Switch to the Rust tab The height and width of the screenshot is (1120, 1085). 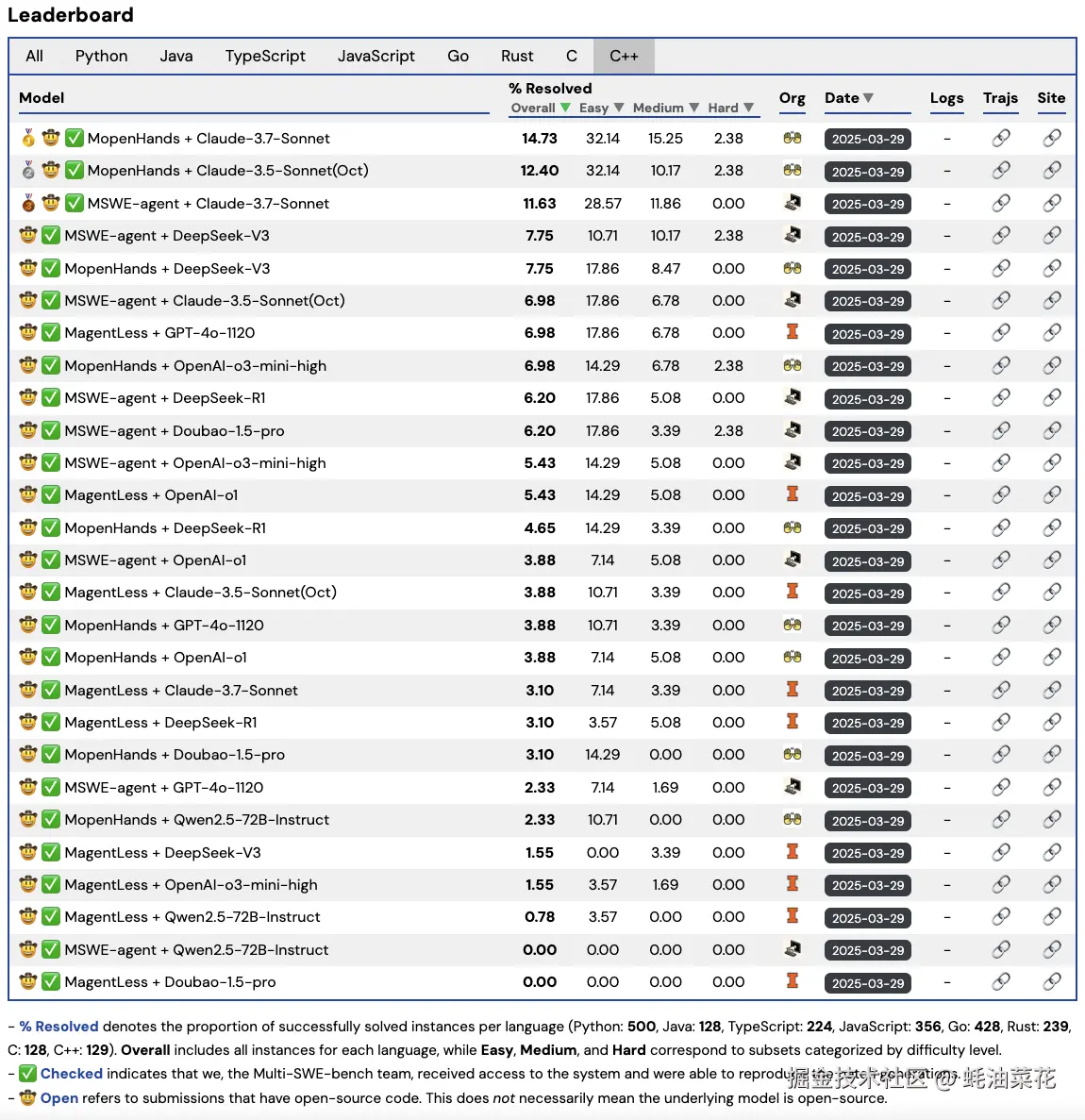click(x=517, y=56)
